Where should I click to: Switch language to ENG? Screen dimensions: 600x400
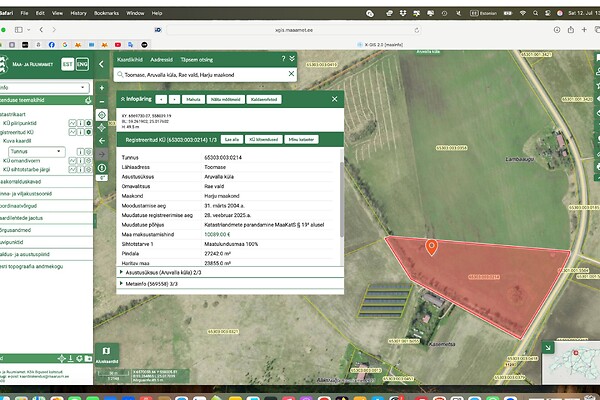82,63
